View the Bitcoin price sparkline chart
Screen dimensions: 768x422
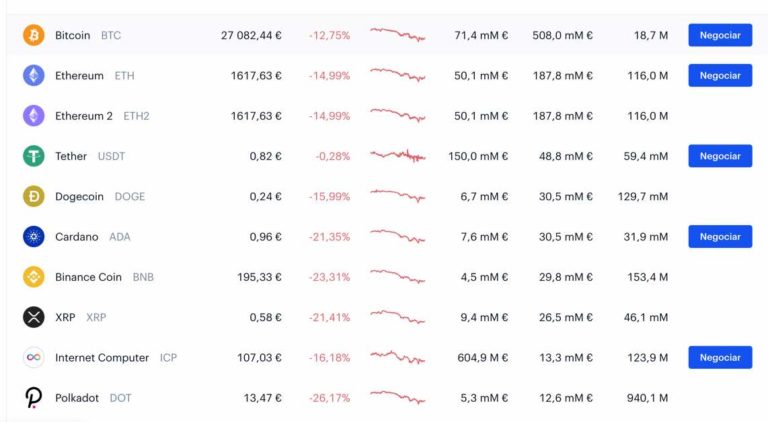397,35
